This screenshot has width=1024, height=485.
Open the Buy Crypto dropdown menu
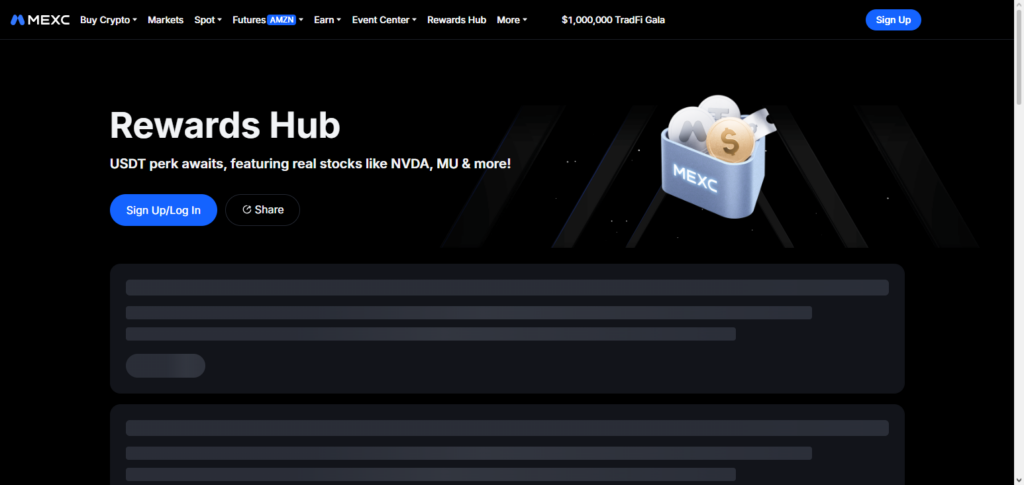[x=108, y=20]
